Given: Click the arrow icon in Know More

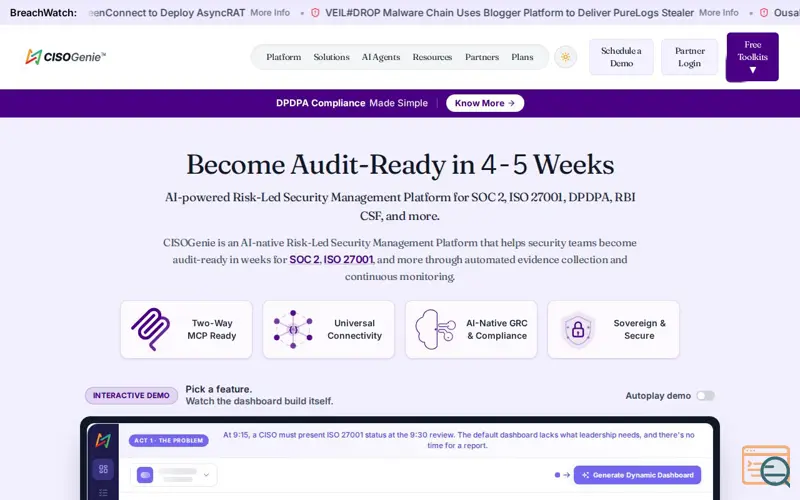Looking at the screenshot, I should tap(511, 103).
